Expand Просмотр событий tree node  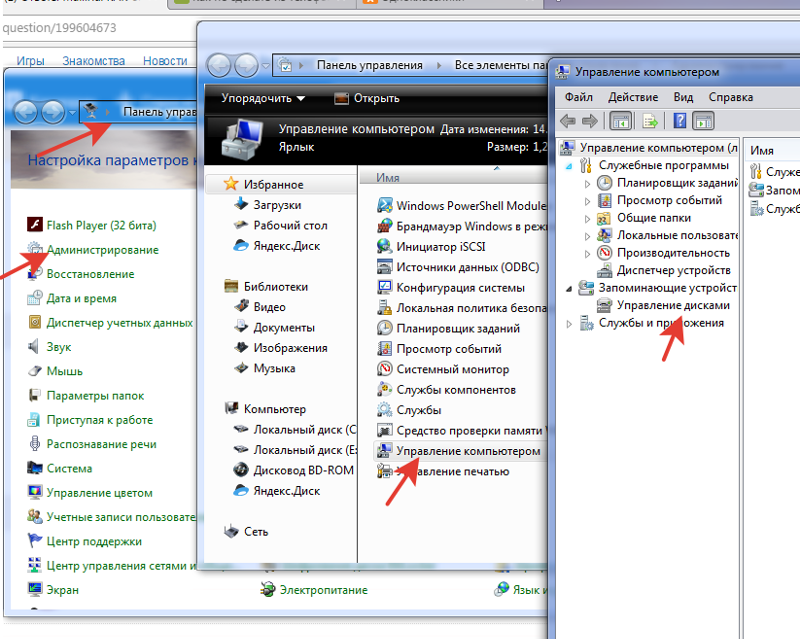[587, 201]
